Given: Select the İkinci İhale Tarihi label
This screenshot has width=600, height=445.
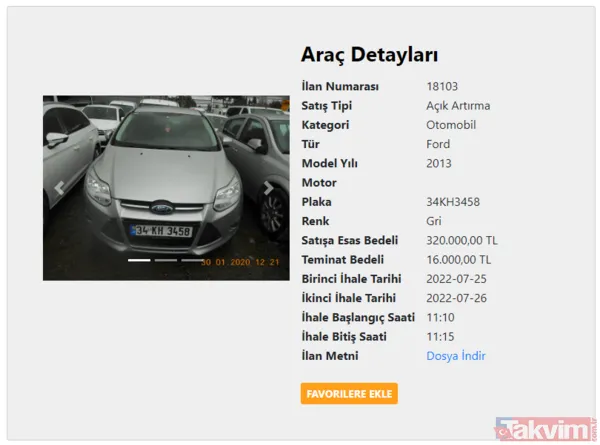Looking at the screenshot, I should [x=349, y=298].
